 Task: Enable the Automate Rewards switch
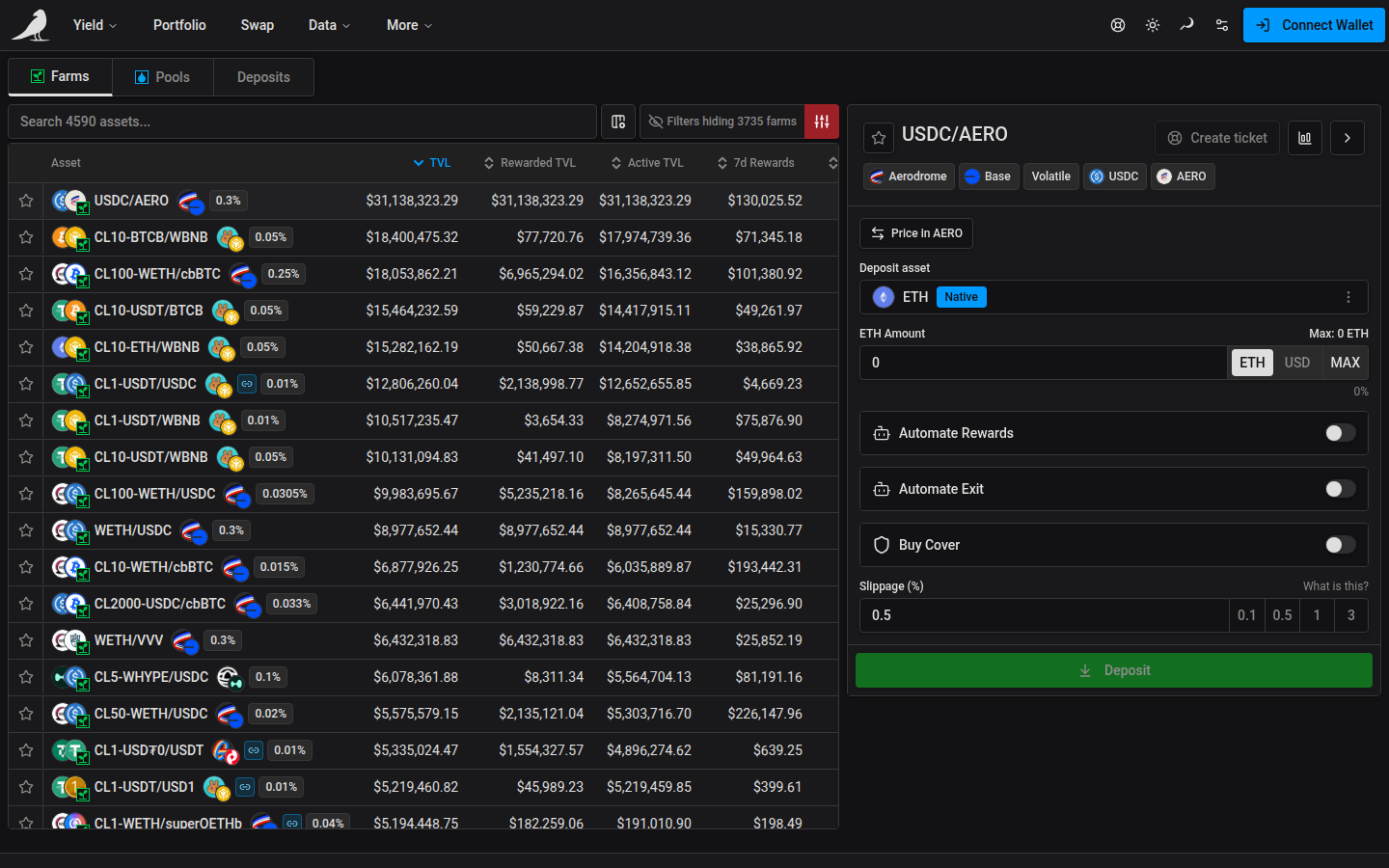coord(1340,433)
